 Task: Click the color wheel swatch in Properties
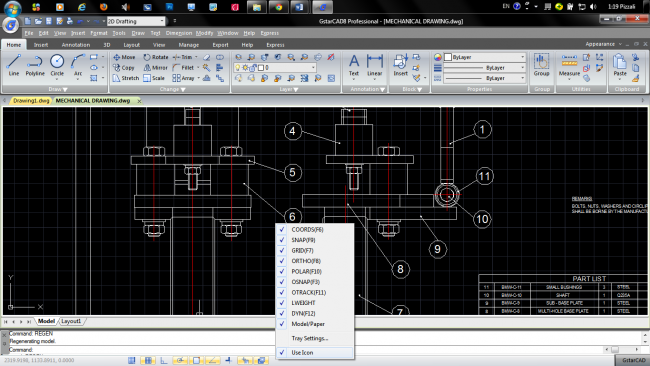tap(438, 57)
